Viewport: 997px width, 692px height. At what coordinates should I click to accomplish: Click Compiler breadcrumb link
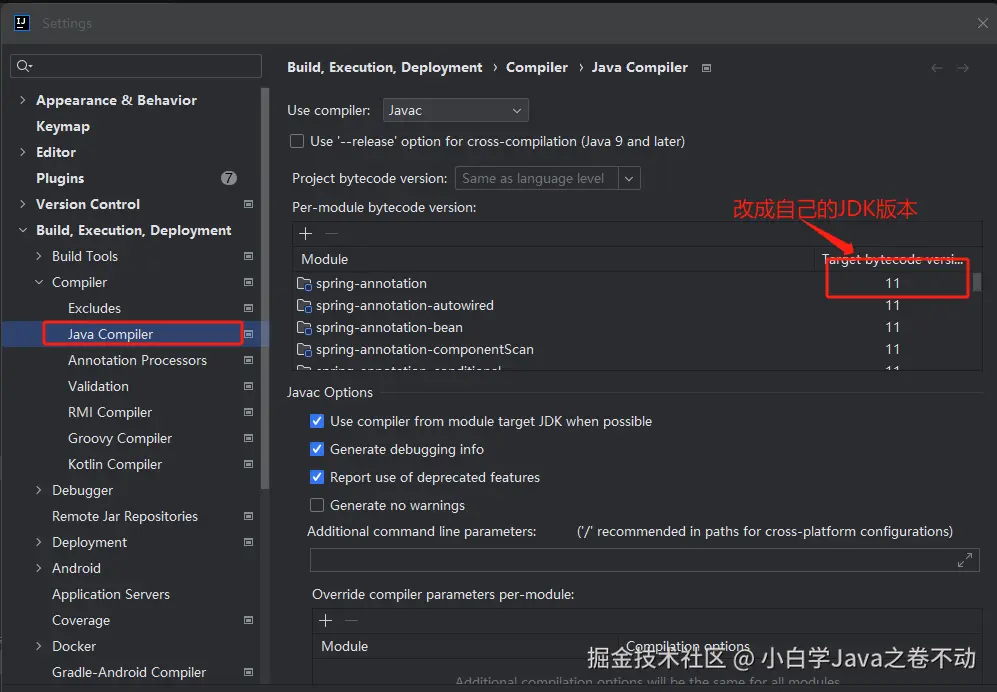537,67
